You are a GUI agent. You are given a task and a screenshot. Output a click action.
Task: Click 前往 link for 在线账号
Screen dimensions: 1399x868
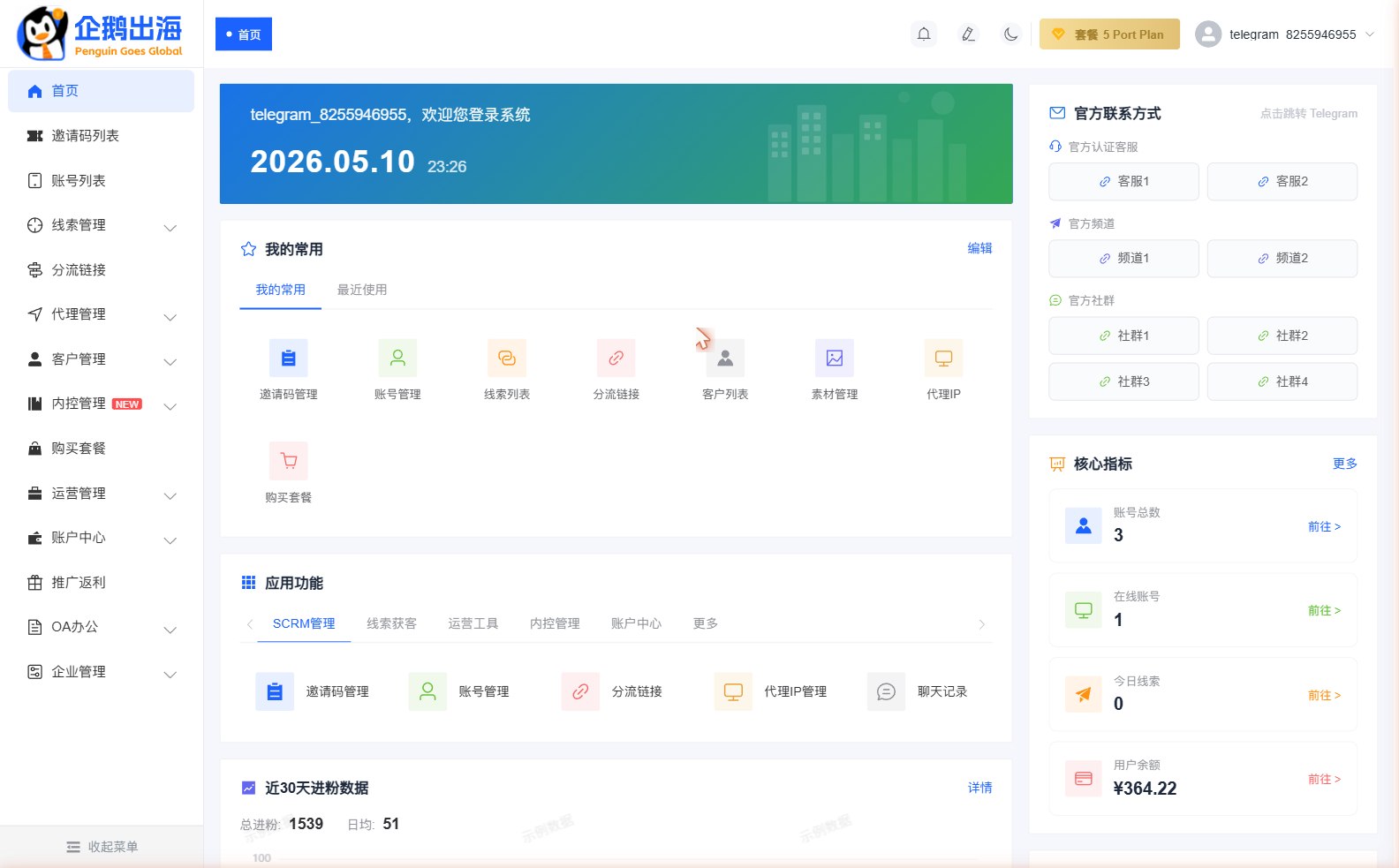click(x=1324, y=610)
